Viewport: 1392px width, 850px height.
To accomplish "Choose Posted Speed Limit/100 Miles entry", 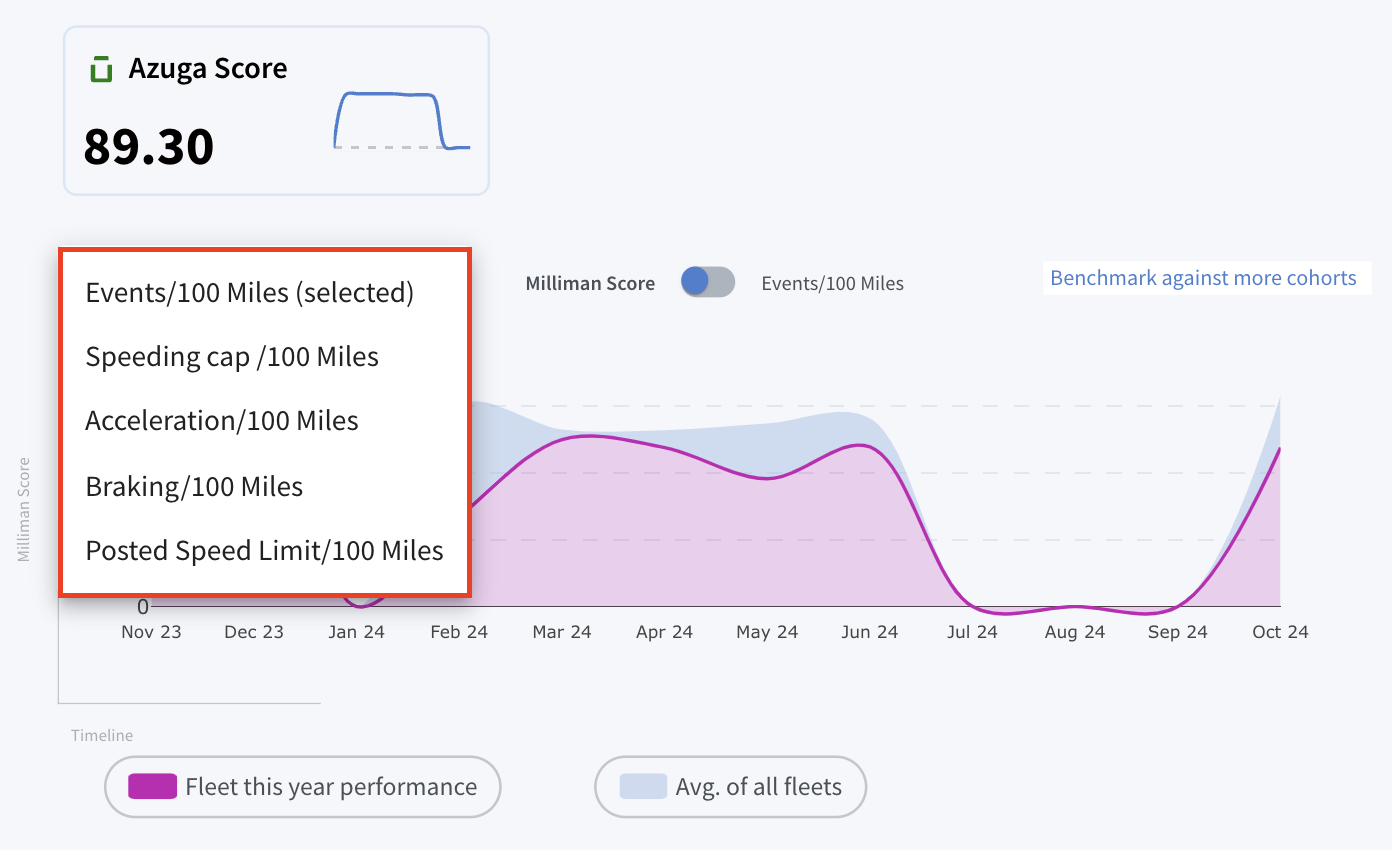I will tap(264, 551).
